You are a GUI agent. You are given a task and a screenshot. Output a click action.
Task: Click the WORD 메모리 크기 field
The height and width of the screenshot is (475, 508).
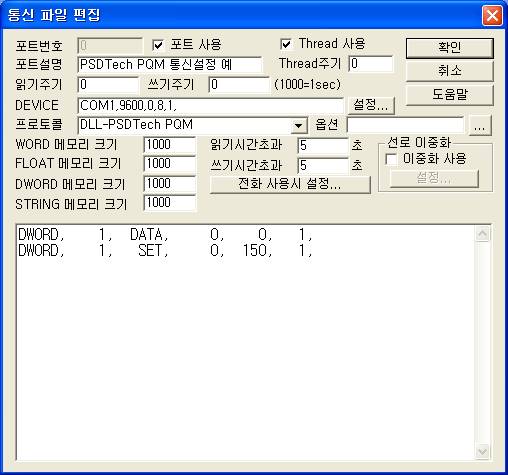tap(170, 145)
